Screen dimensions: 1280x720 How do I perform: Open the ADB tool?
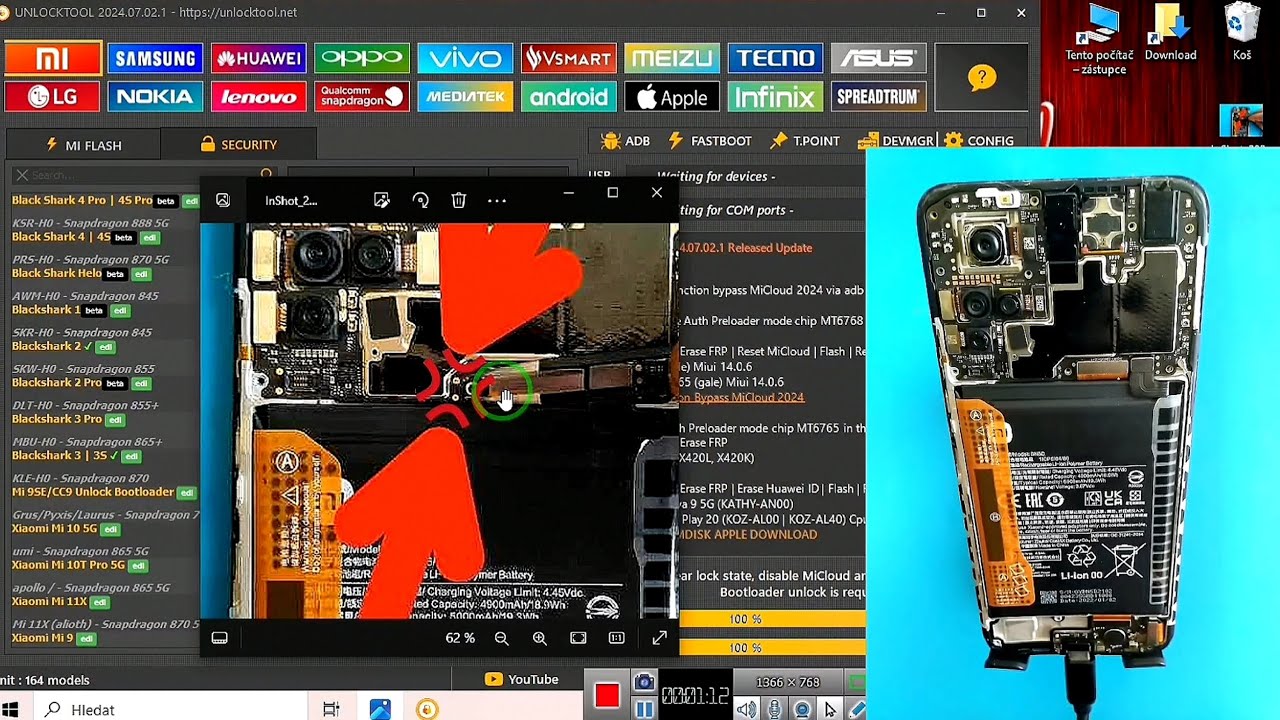click(x=625, y=141)
